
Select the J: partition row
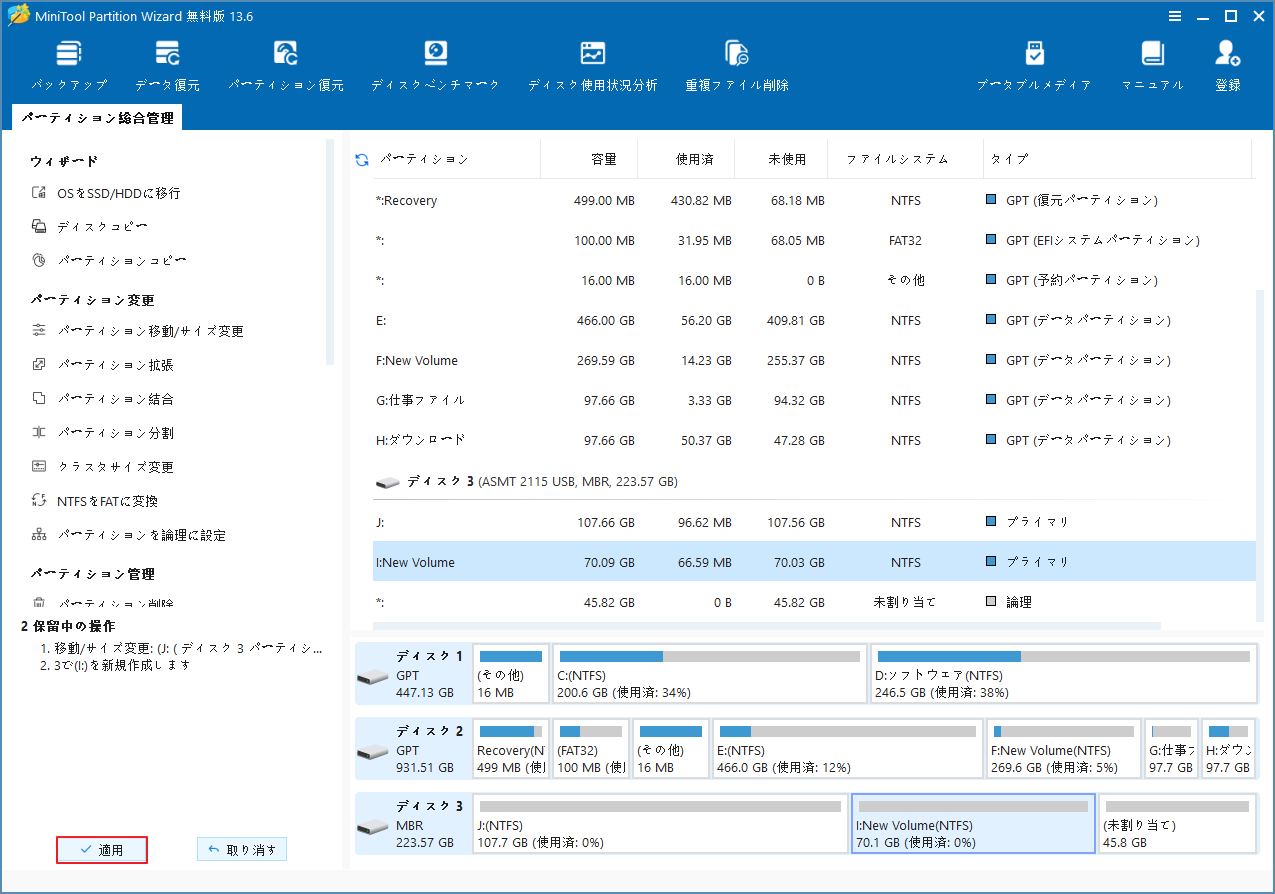[814, 522]
